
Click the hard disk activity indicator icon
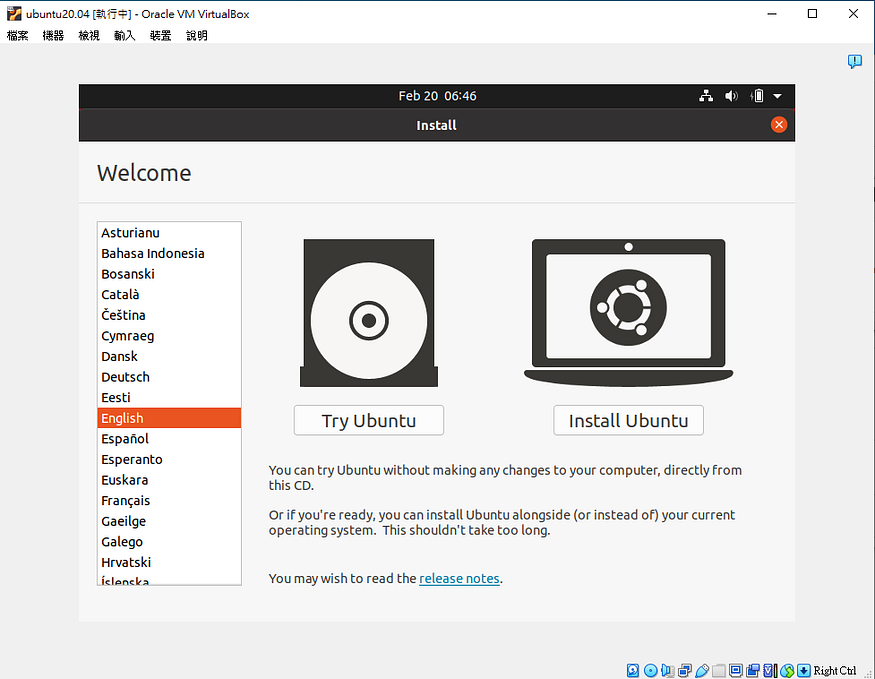[633, 670]
